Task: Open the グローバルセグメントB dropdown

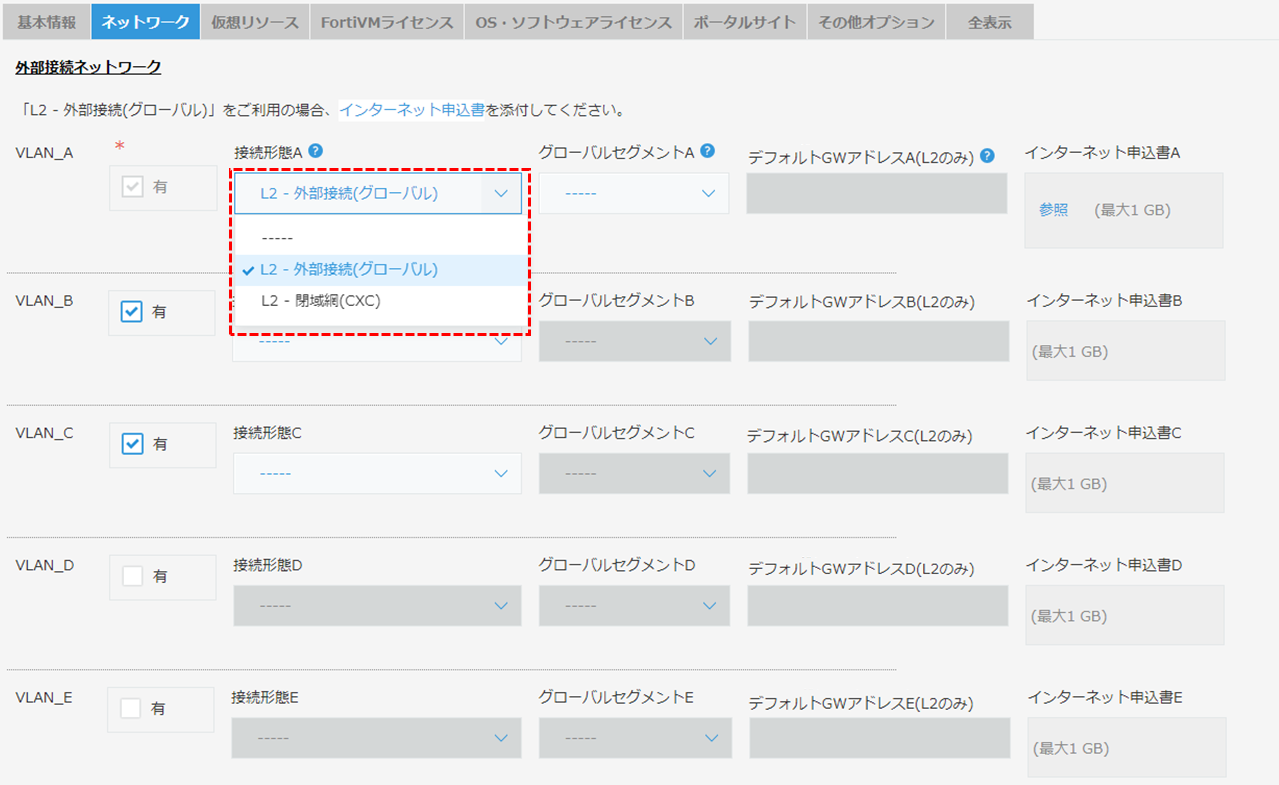Action: pyautogui.click(x=635, y=341)
